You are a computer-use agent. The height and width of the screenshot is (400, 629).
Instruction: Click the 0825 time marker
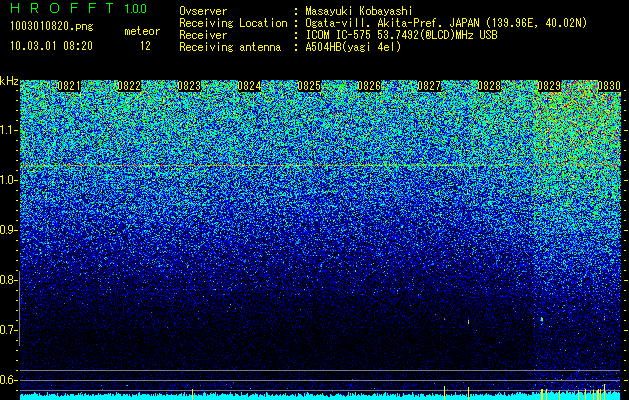(309, 86)
